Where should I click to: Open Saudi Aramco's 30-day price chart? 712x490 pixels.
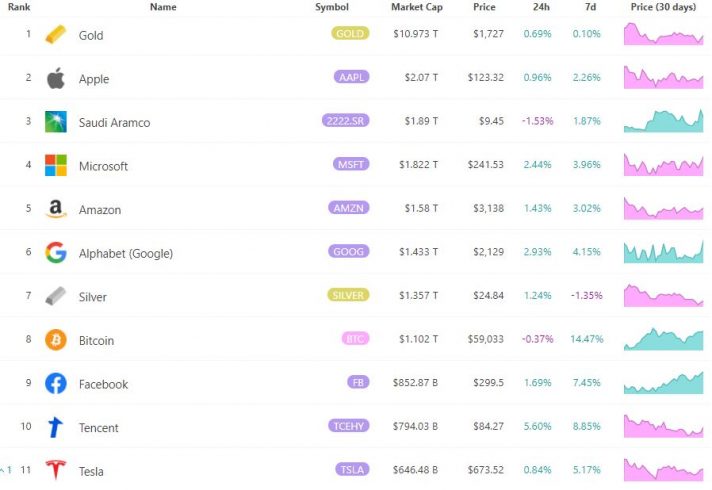tap(663, 121)
